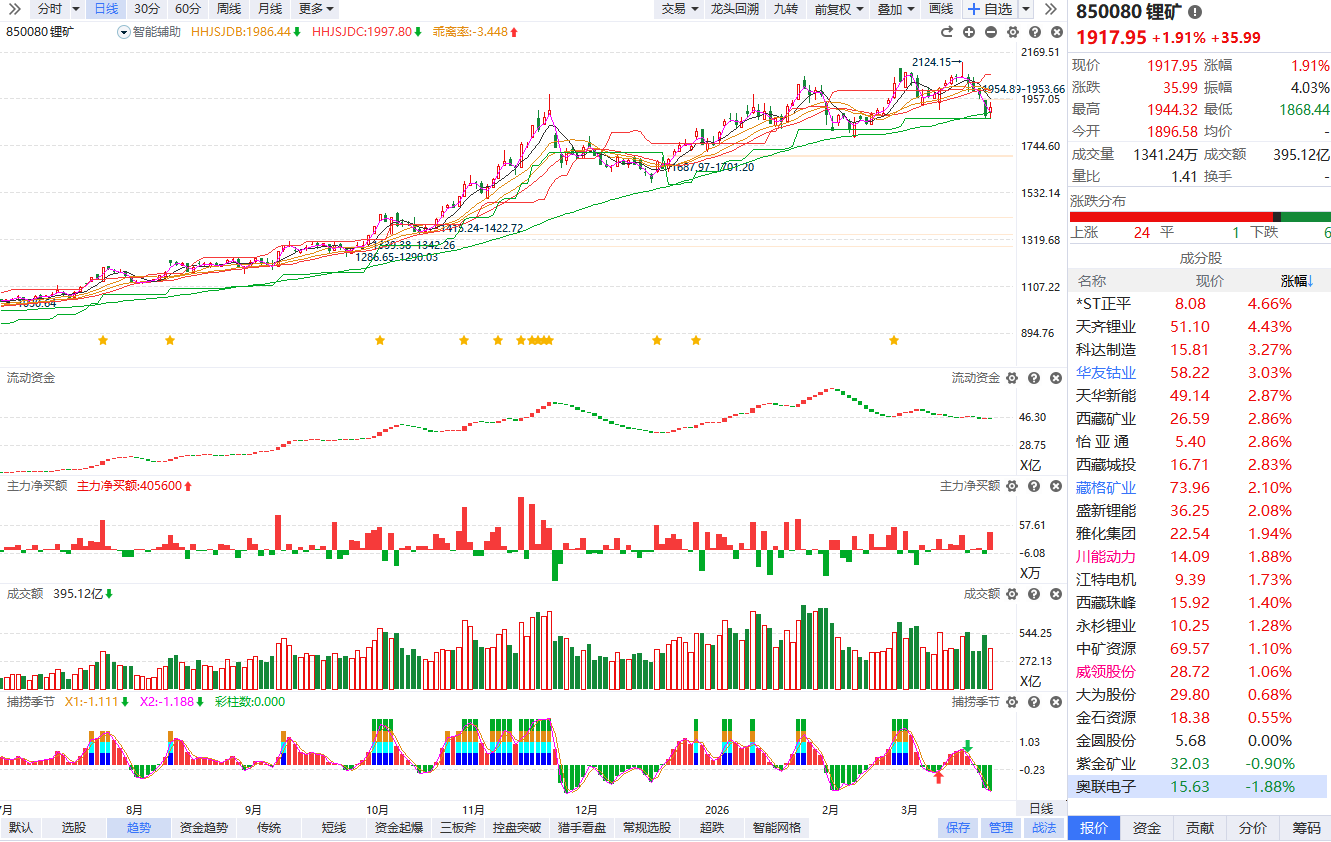1331x842 pixels.
Task: Open the 叠加 overlay dropdown
Action: 896,9
